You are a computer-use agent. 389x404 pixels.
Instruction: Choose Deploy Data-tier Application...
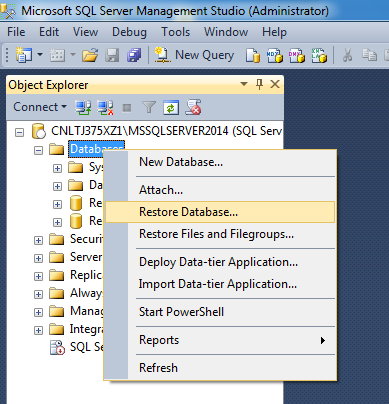(220, 262)
